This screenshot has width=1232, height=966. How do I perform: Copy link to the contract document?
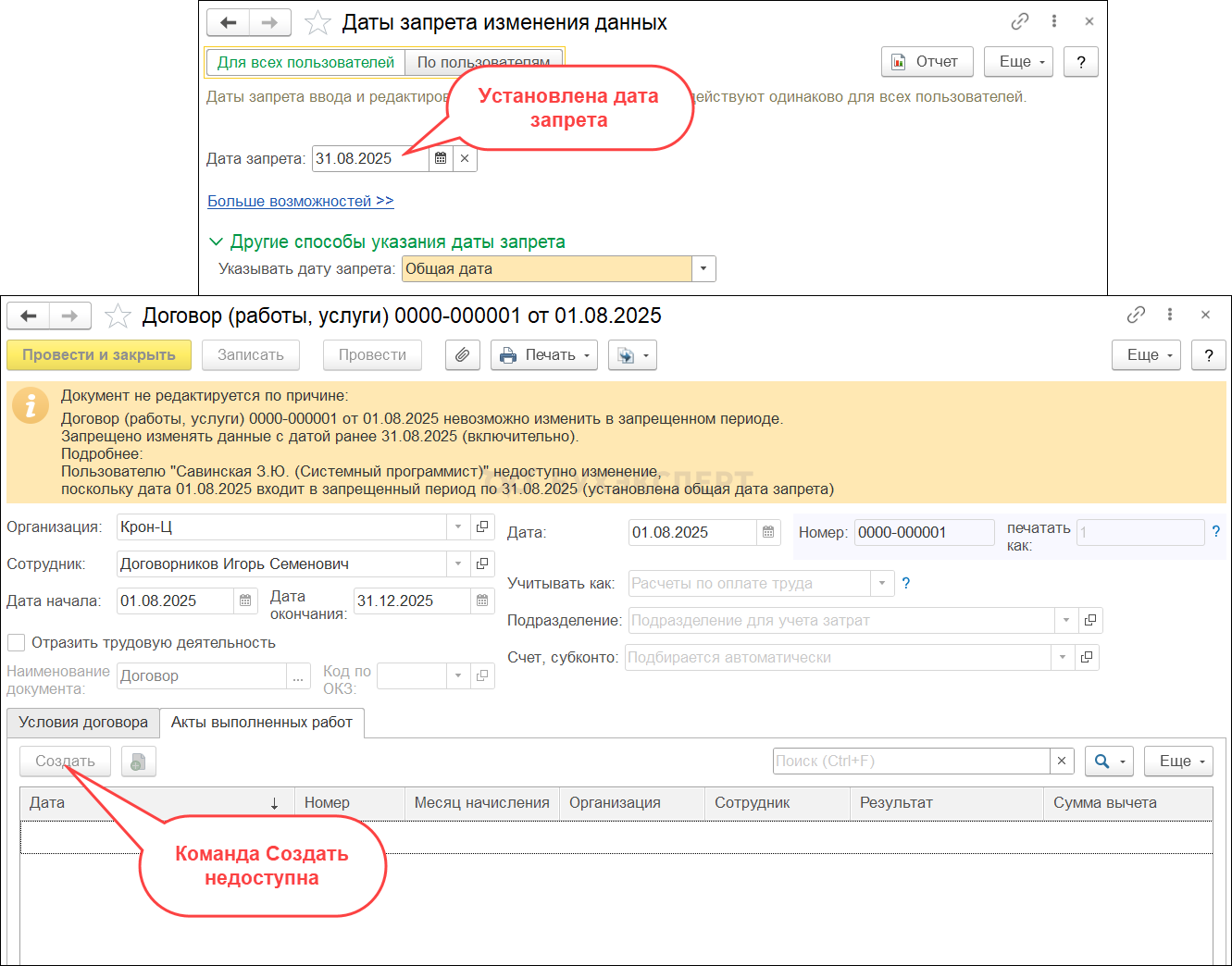pyautogui.click(x=1136, y=316)
